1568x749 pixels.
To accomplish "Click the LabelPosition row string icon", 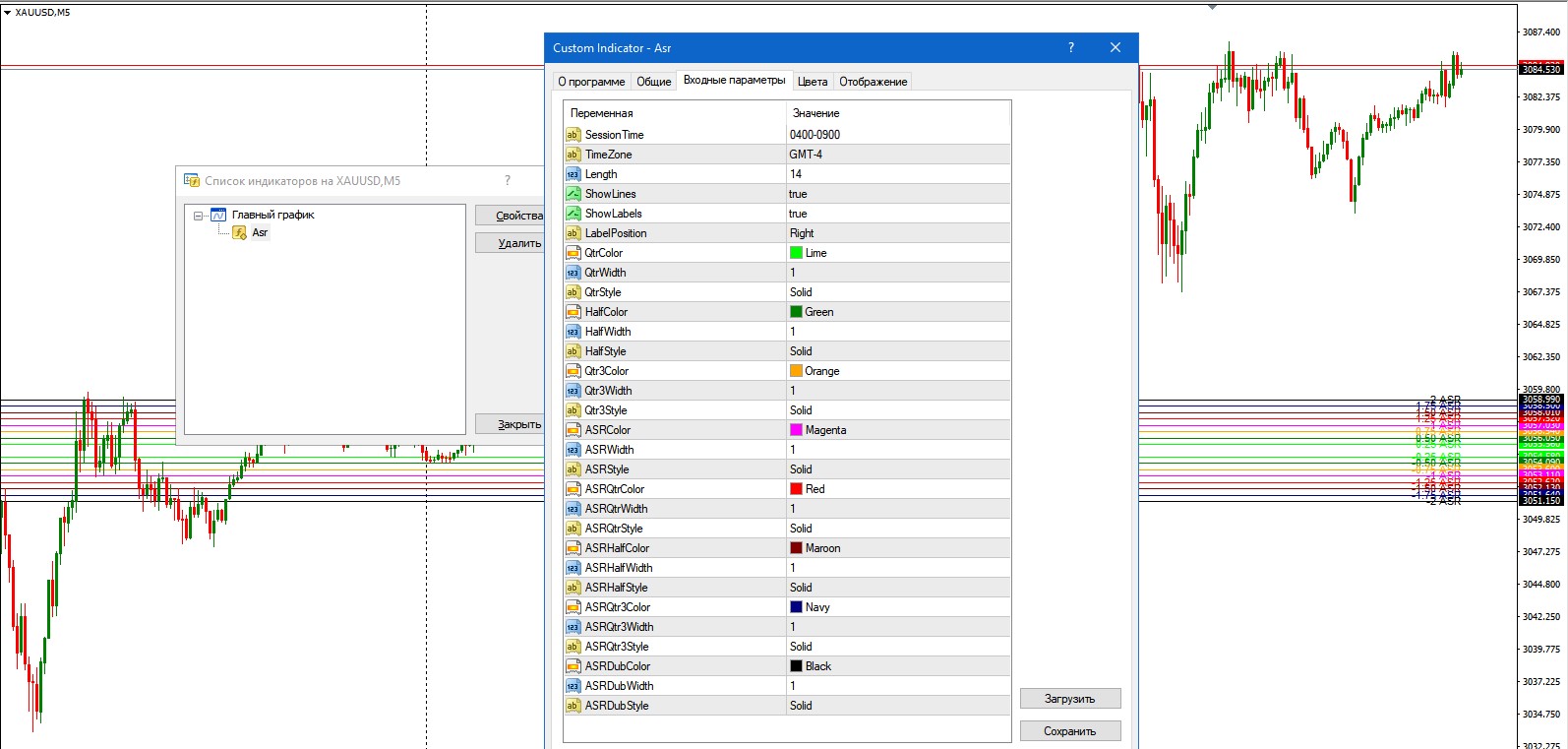I will coord(573,233).
